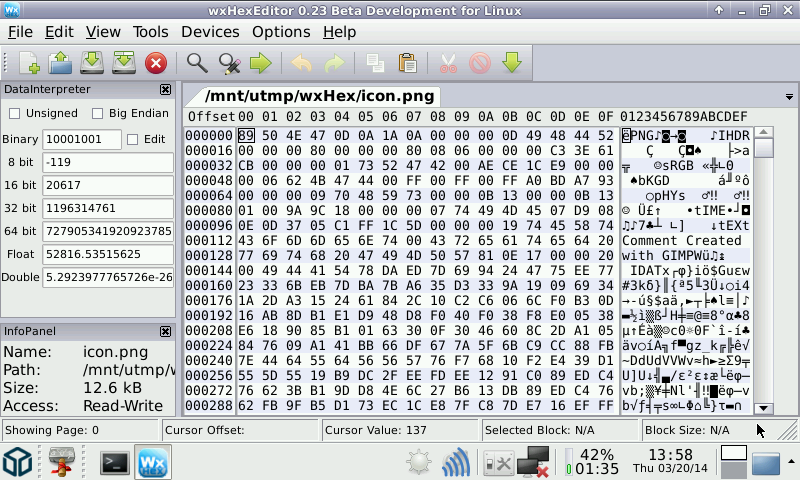Open Find with magnifier icon

point(197,63)
